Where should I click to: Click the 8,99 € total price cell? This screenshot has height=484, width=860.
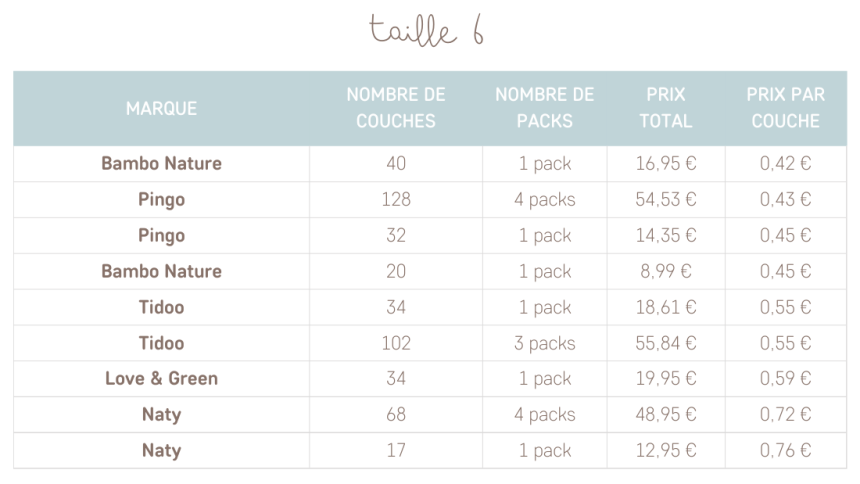click(666, 271)
